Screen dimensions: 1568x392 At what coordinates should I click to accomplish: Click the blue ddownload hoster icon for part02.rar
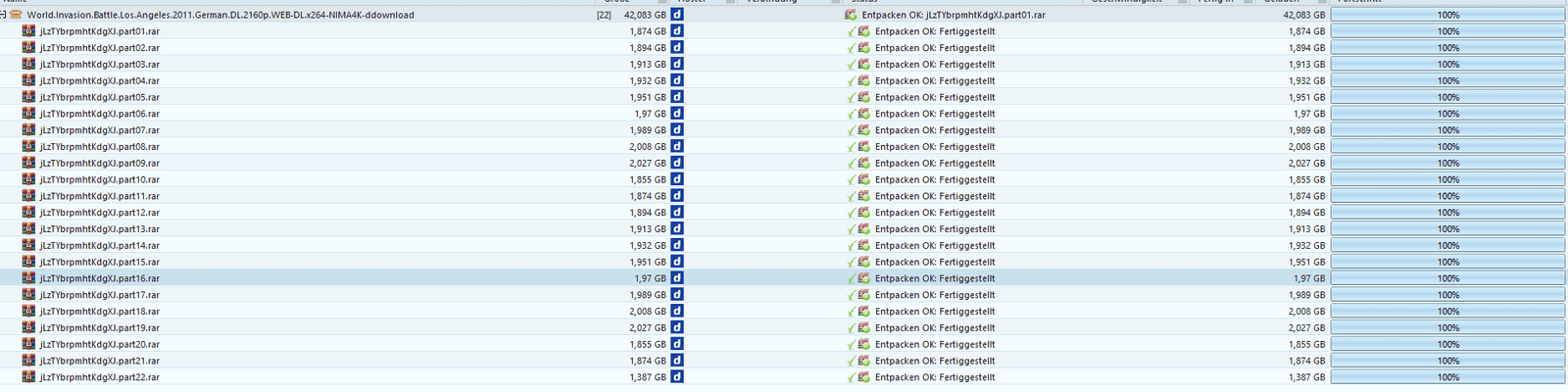pos(677,48)
